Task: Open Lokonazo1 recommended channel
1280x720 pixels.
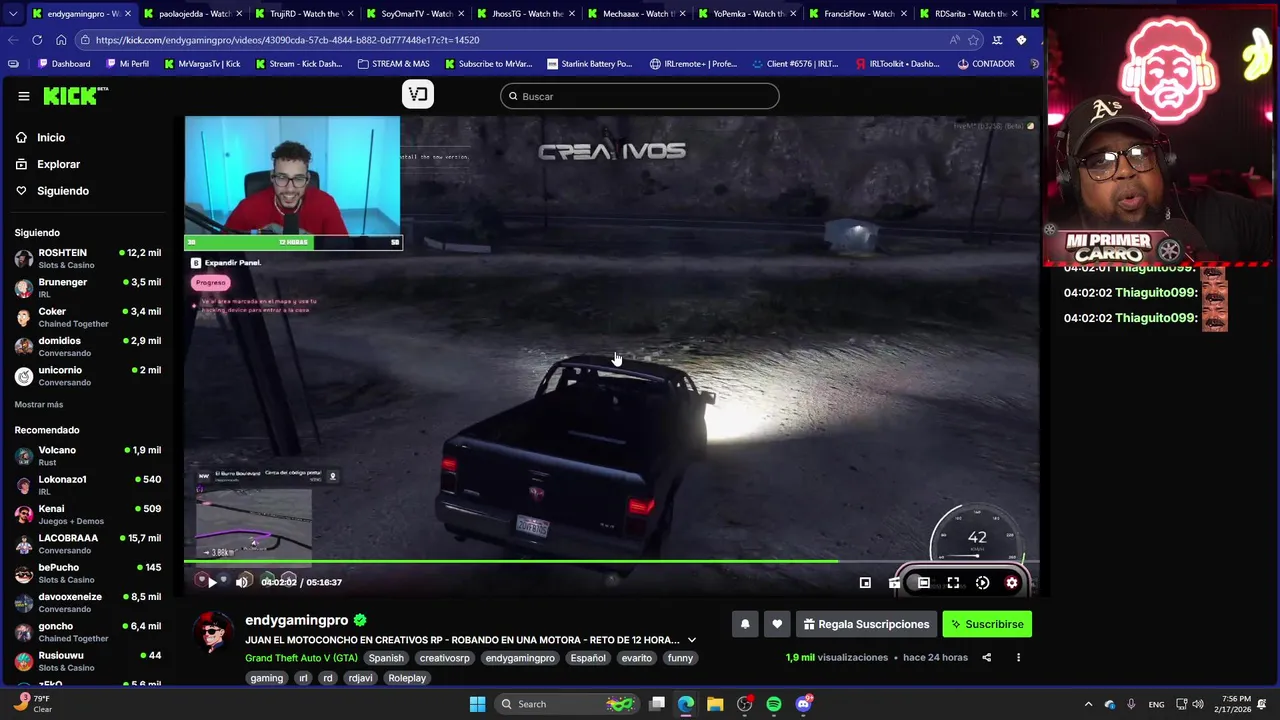Action: click(88, 485)
